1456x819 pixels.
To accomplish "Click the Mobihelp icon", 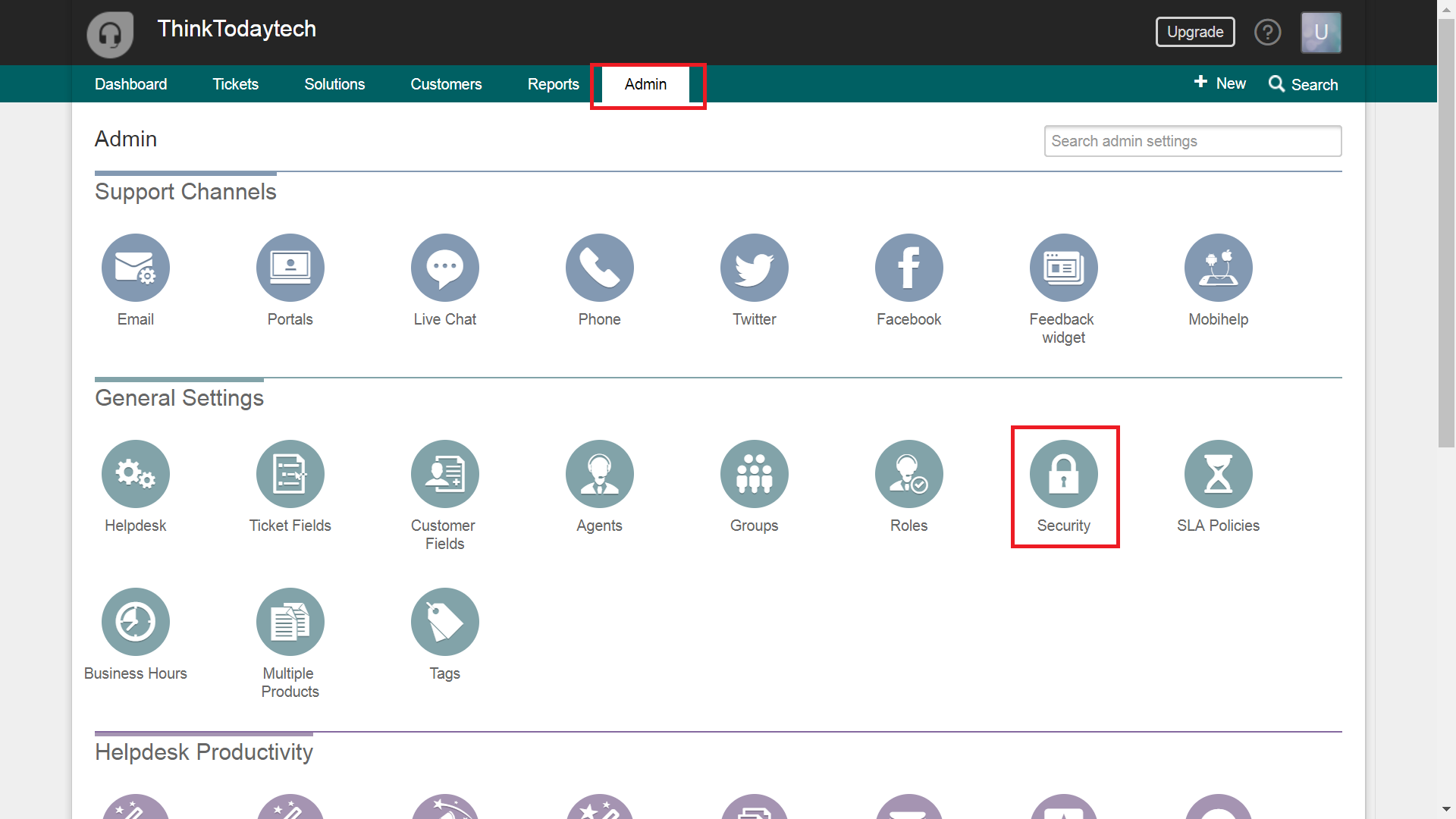I will coord(1219,268).
